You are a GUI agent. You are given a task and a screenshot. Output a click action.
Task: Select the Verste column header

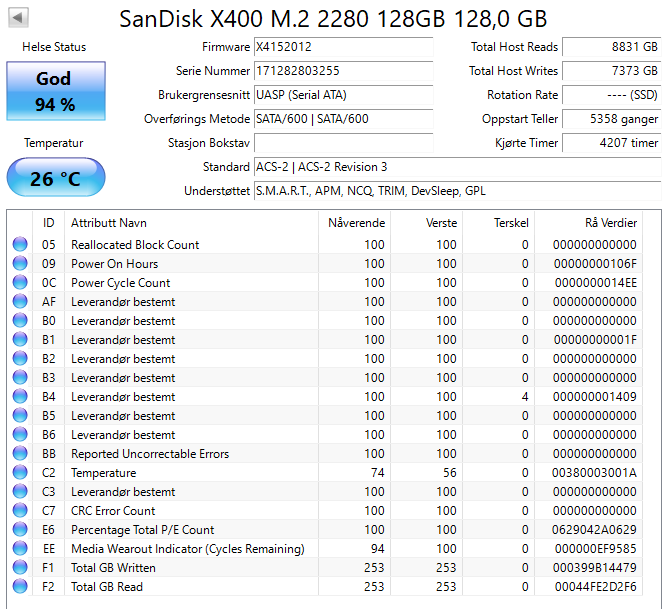(x=427, y=223)
